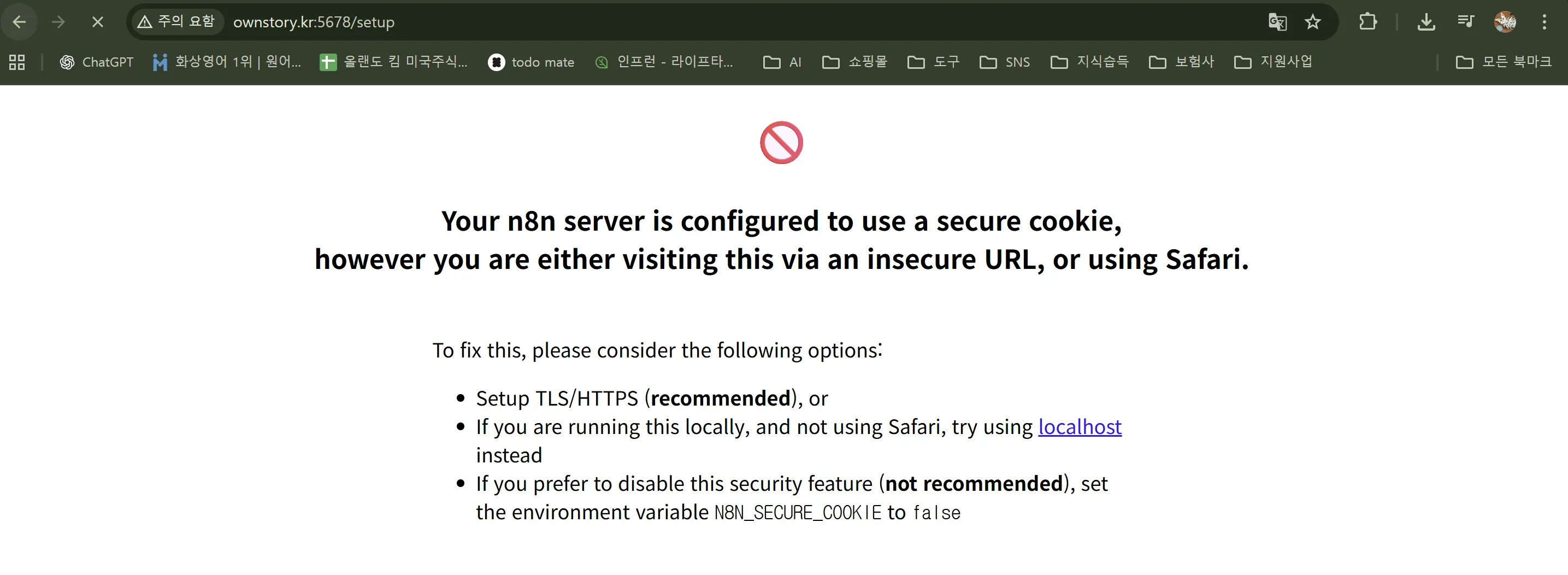Stop loading the page
Screen dimensions: 1568x575
coord(97,22)
